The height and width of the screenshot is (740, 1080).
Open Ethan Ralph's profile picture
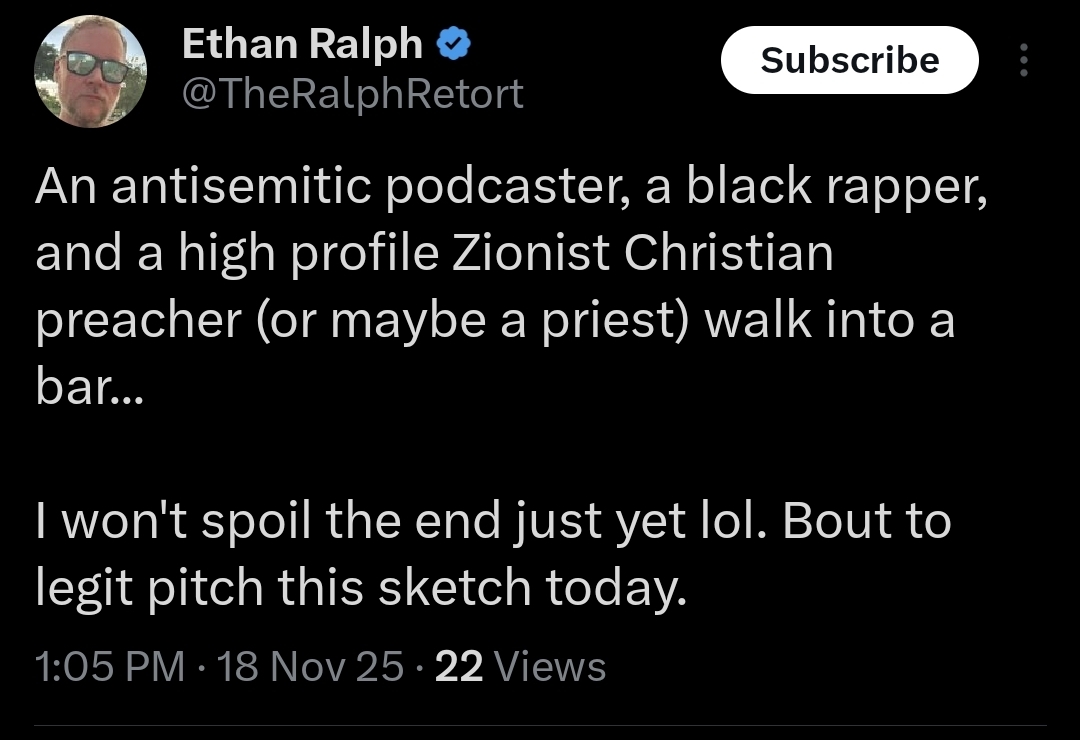click(x=90, y=72)
